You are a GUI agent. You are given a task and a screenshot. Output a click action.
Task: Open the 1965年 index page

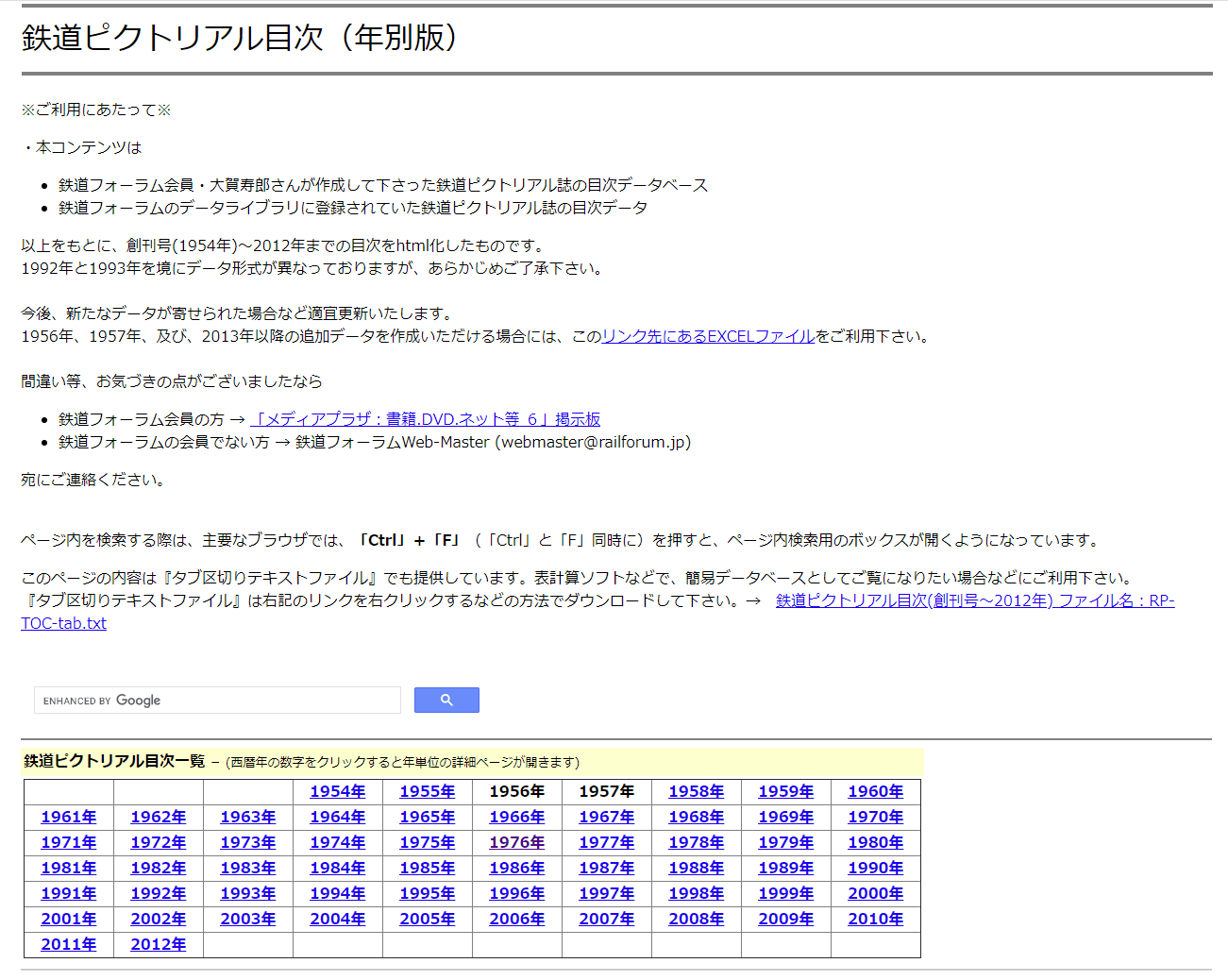(428, 817)
